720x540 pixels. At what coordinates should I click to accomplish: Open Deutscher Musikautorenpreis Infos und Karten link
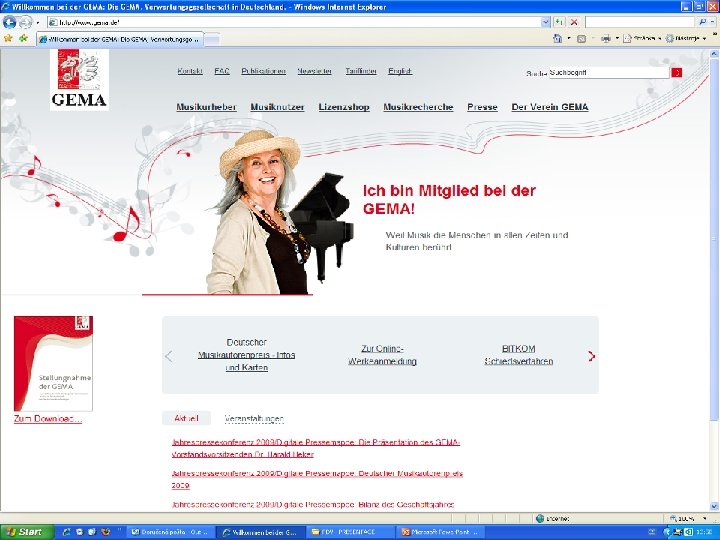click(247, 355)
